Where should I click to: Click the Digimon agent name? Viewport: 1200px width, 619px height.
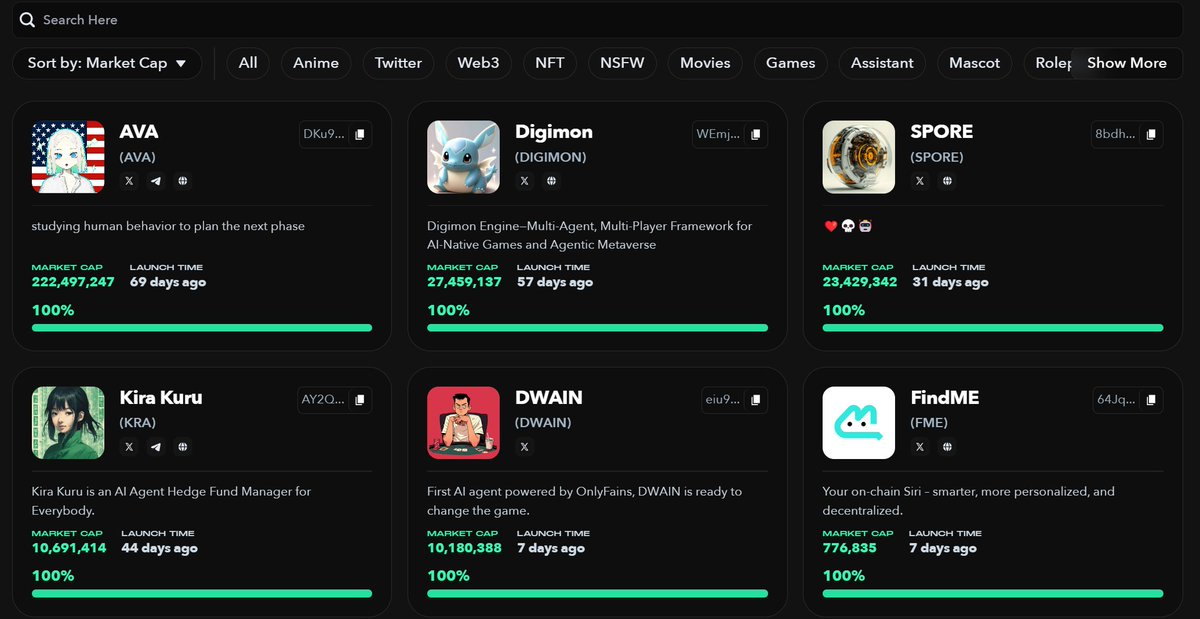[554, 132]
